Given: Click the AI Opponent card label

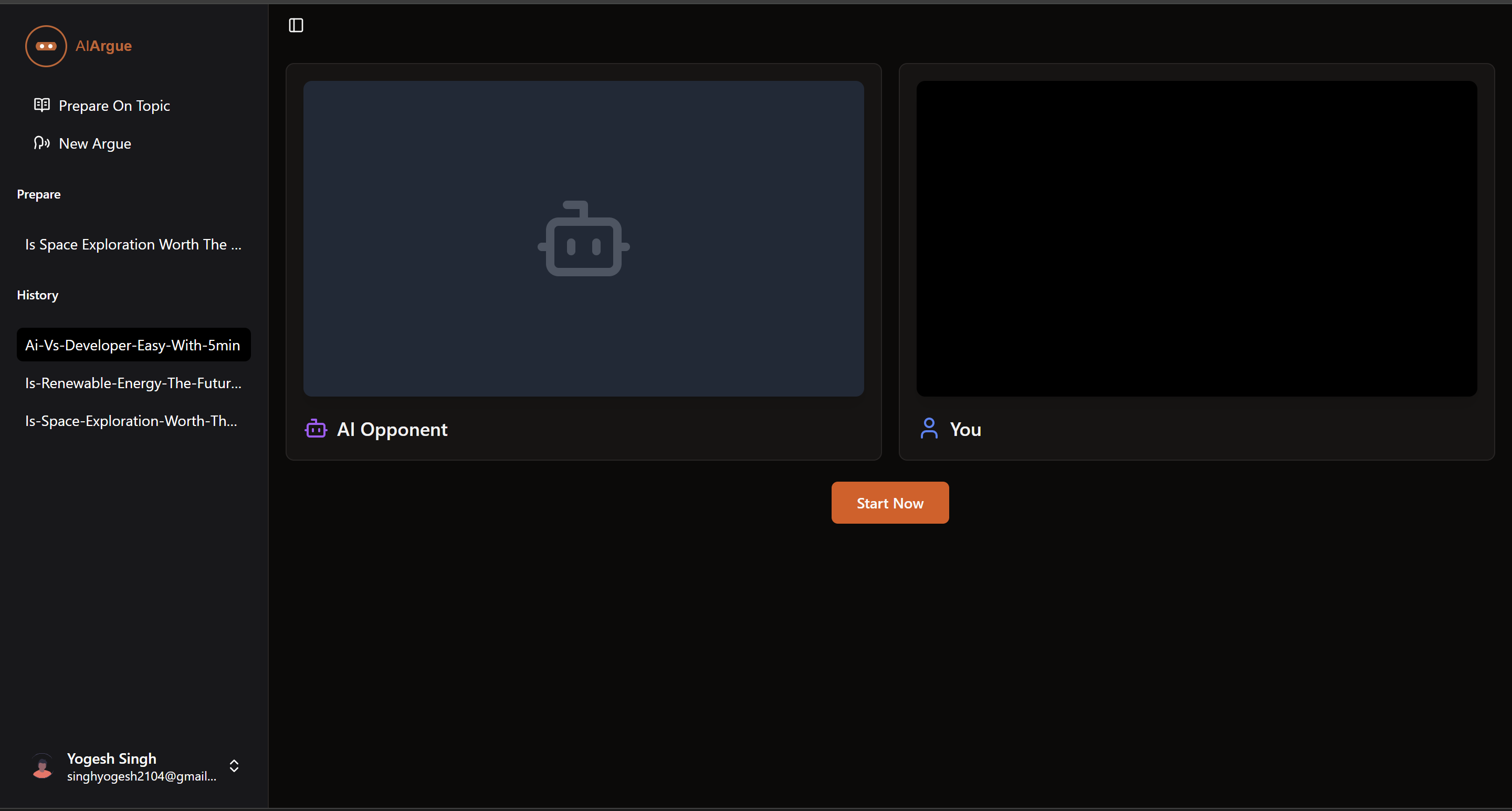Looking at the screenshot, I should pos(392,429).
